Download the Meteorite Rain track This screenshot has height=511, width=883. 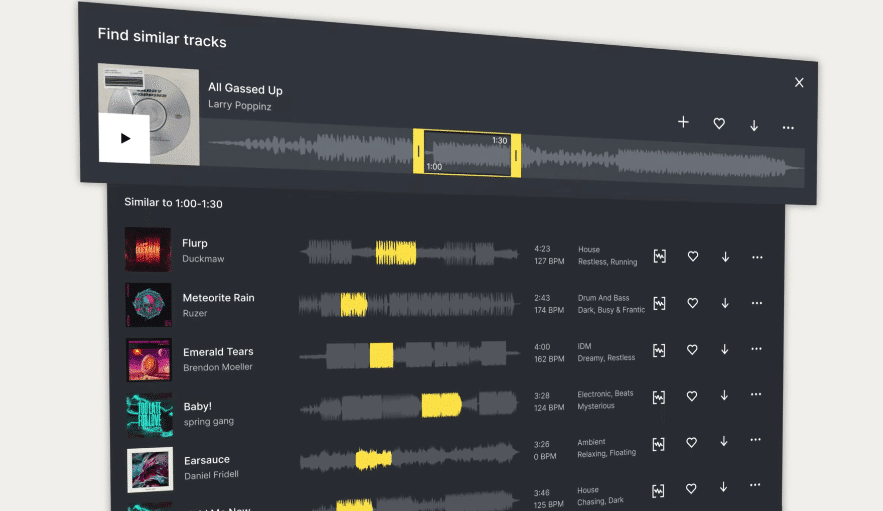coord(725,303)
